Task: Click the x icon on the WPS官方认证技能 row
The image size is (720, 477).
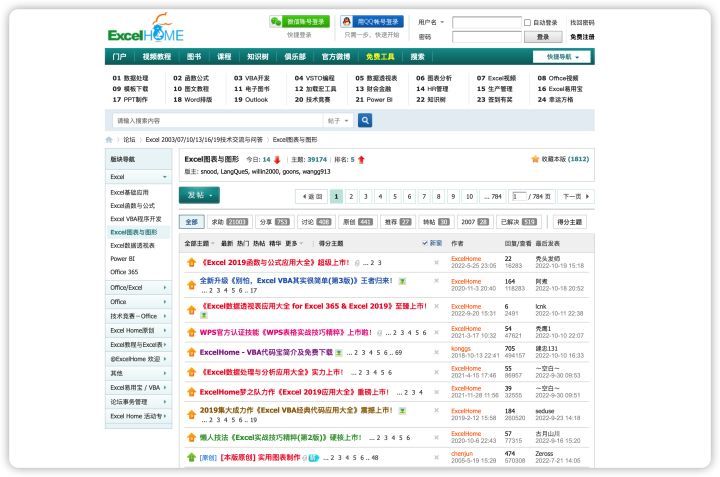Action: coord(436,332)
